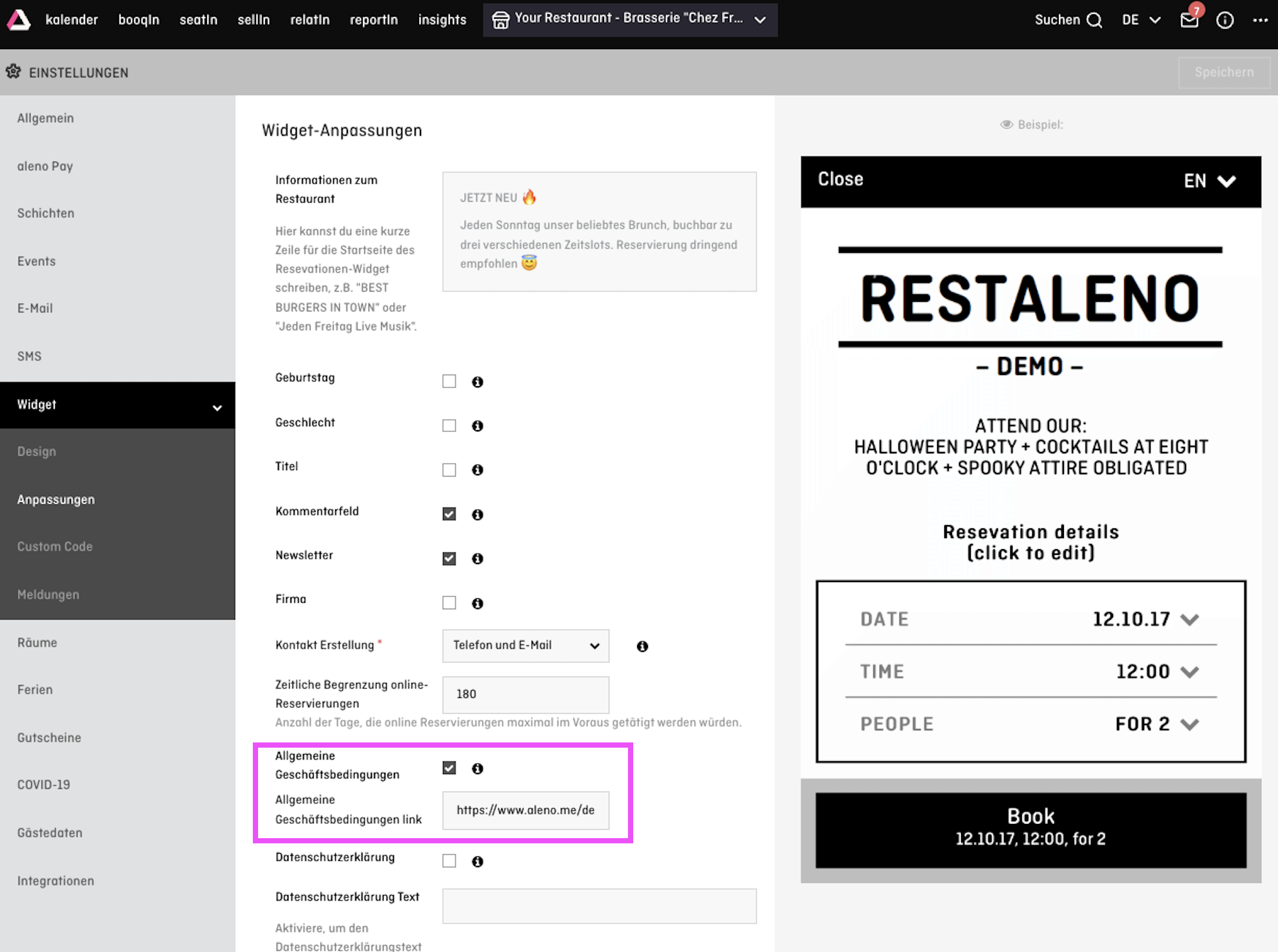Open Kontakt Erstellung dropdown

pyautogui.click(x=525, y=645)
